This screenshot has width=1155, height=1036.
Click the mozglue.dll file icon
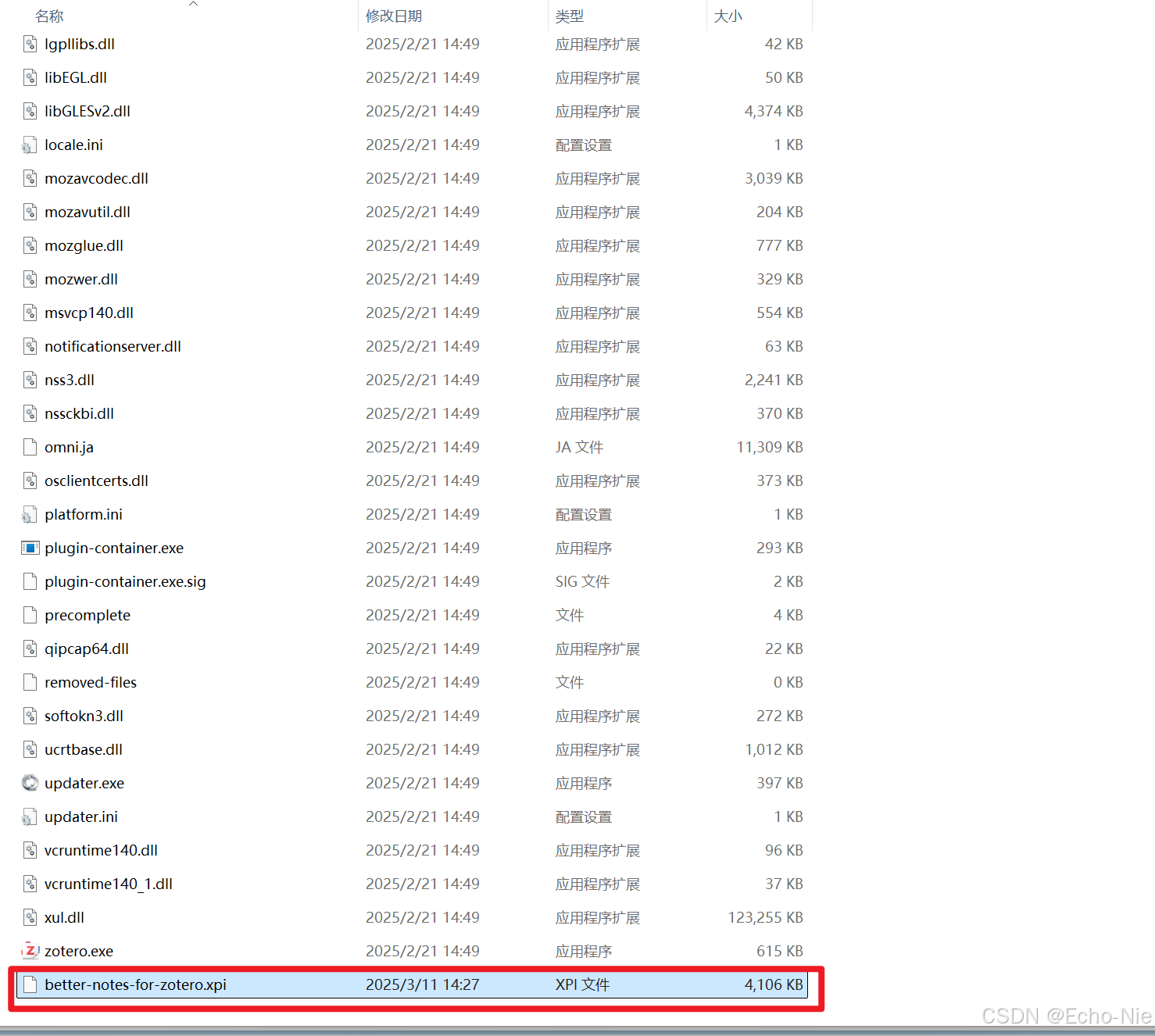(30, 245)
